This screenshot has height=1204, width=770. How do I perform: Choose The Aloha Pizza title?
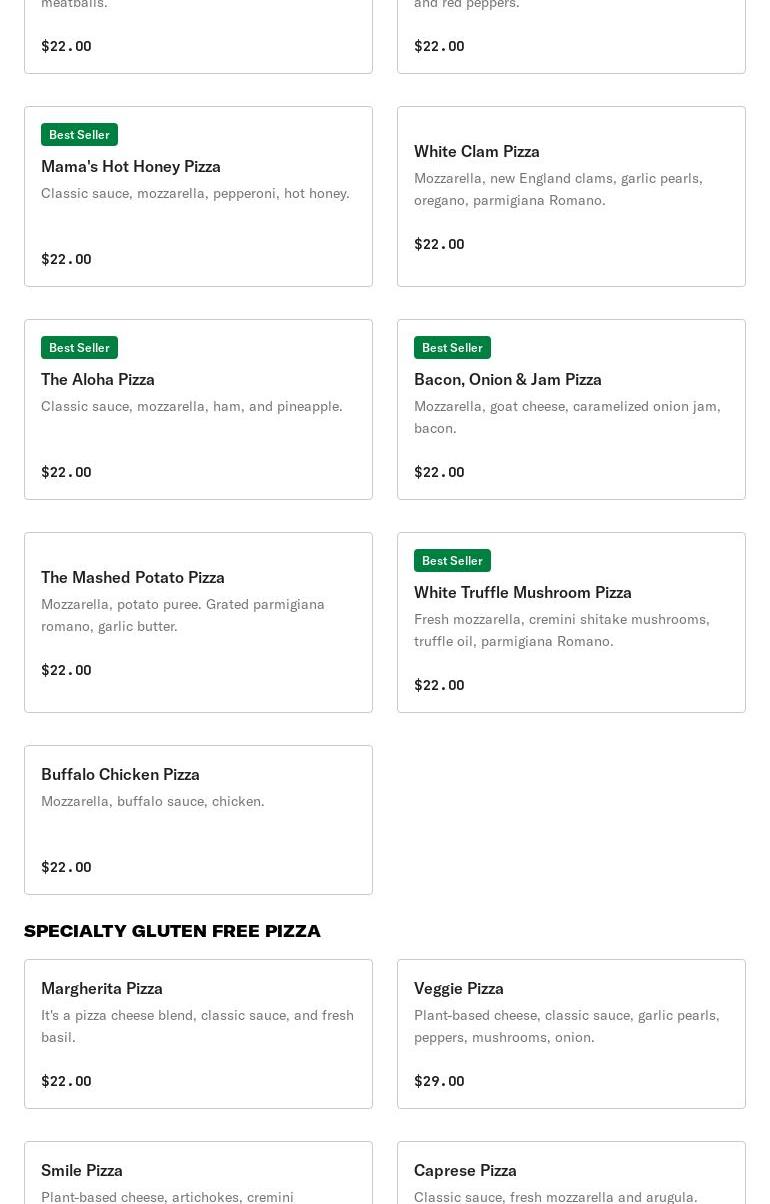click(x=98, y=379)
